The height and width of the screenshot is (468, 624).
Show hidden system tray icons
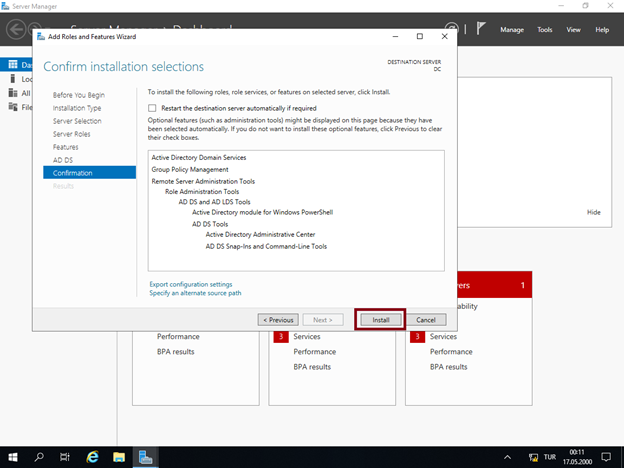click(x=507, y=457)
